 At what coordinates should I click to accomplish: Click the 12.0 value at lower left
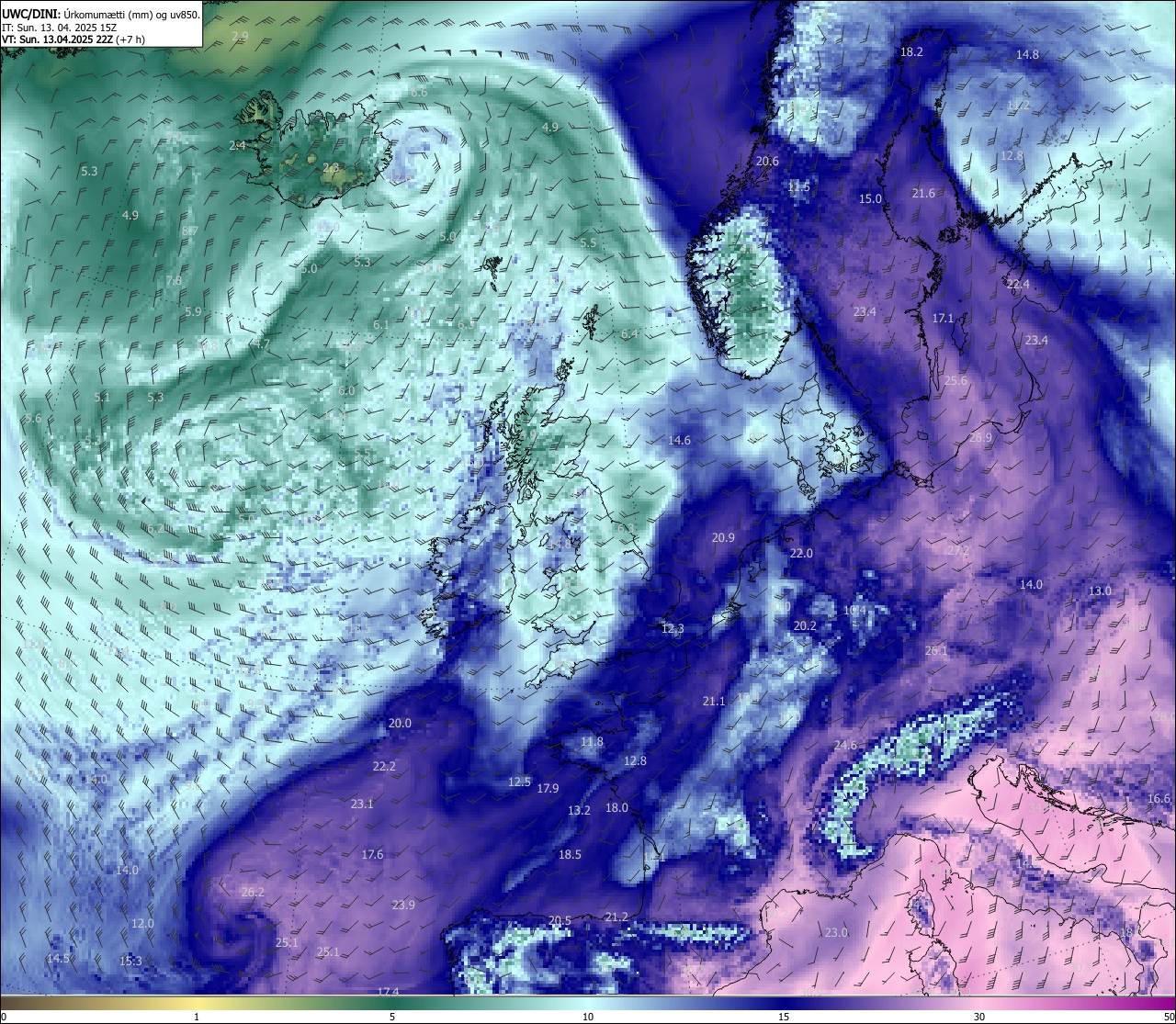pos(142,924)
